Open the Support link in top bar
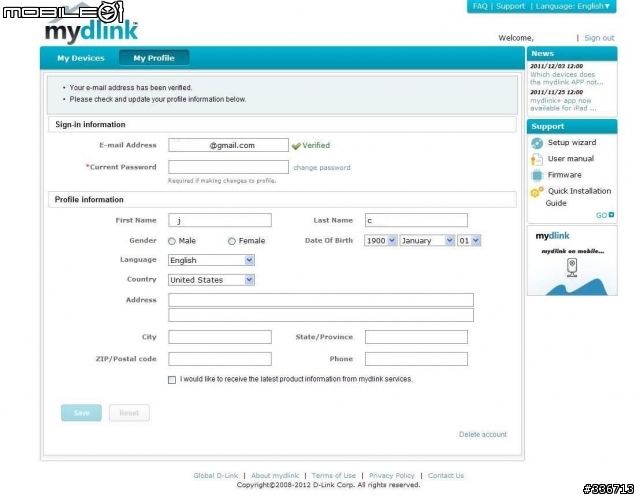 pos(511,6)
